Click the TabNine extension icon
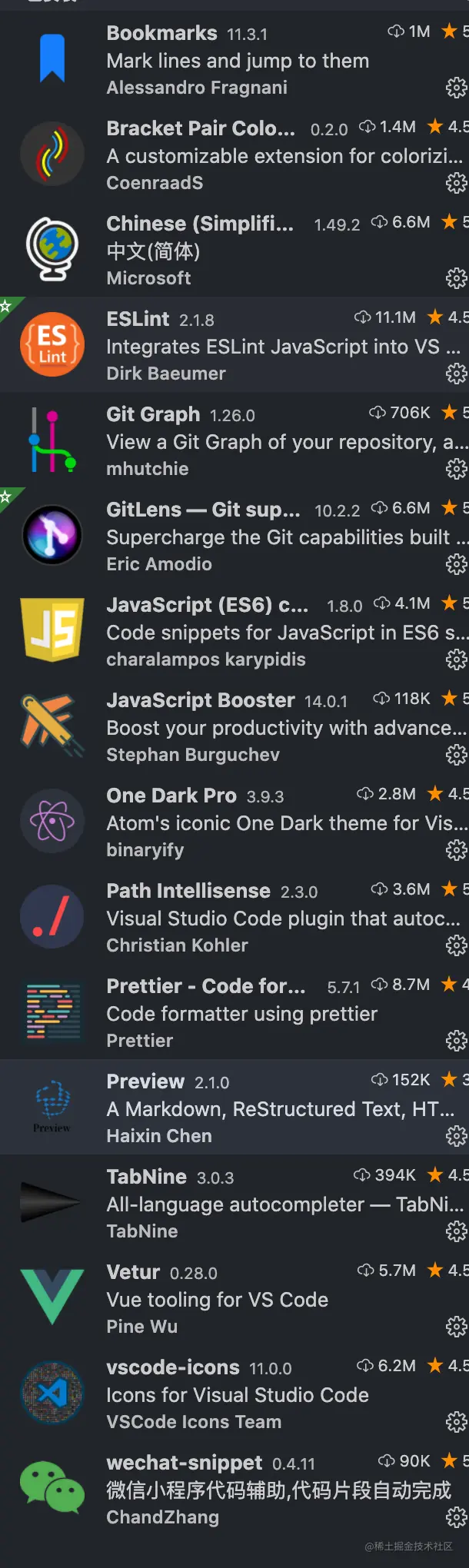Viewport: 469px width, 1568px height. tap(51, 1202)
